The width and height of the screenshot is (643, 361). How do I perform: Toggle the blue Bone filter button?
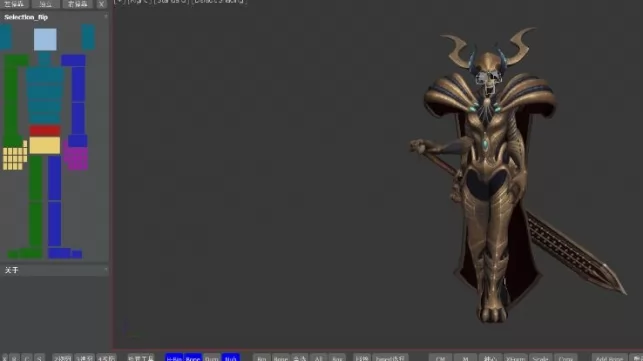click(x=193, y=358)
